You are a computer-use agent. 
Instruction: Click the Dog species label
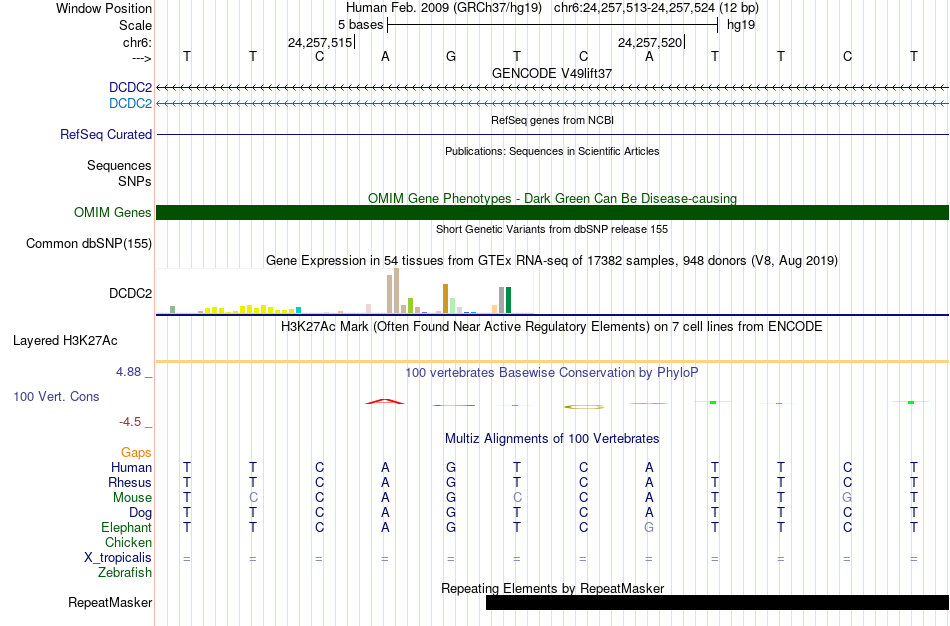click(x=140, y=513)
